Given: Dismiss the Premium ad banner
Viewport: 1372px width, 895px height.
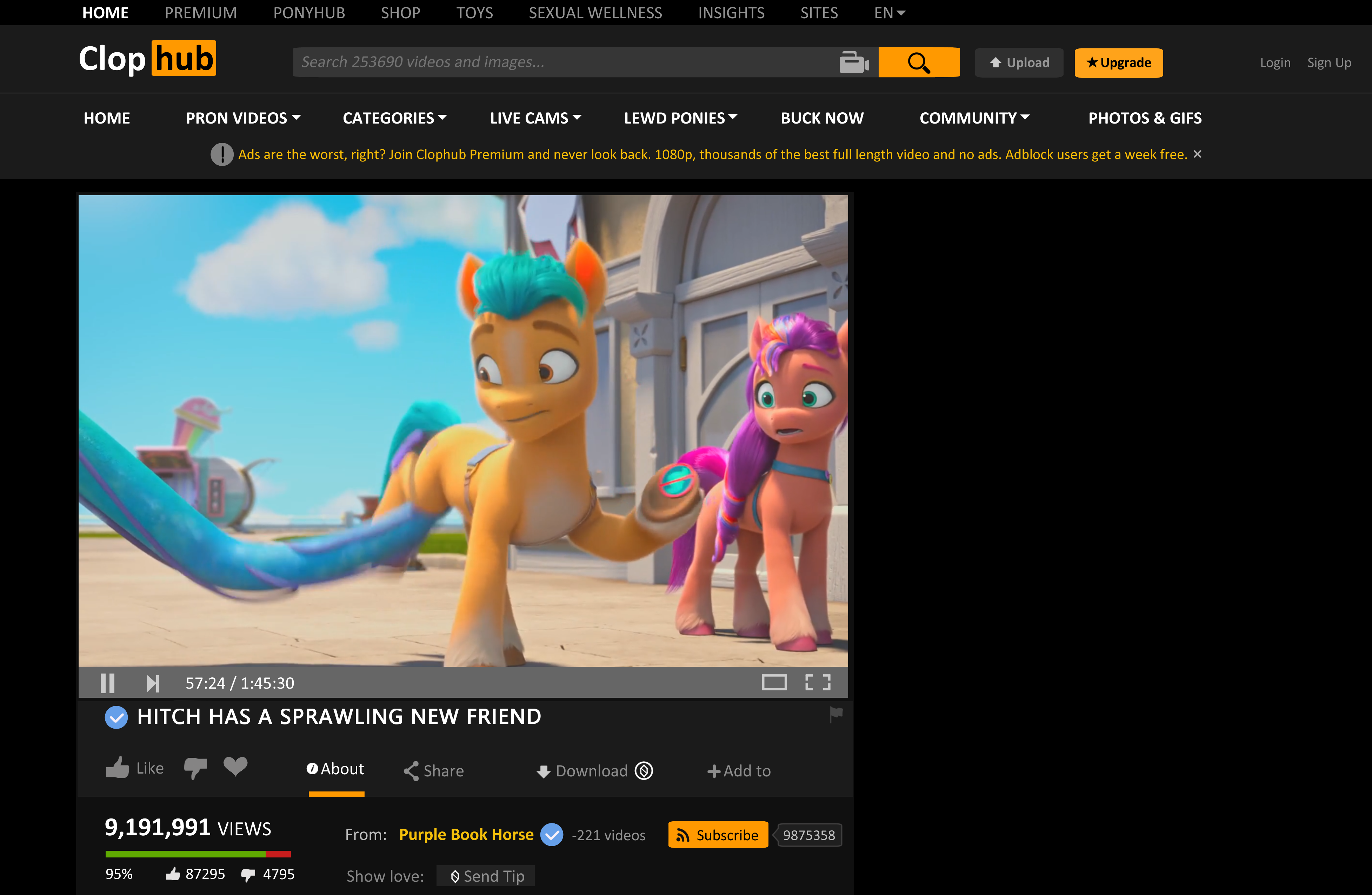Looking at the screenshot, I should [1197, 154].
